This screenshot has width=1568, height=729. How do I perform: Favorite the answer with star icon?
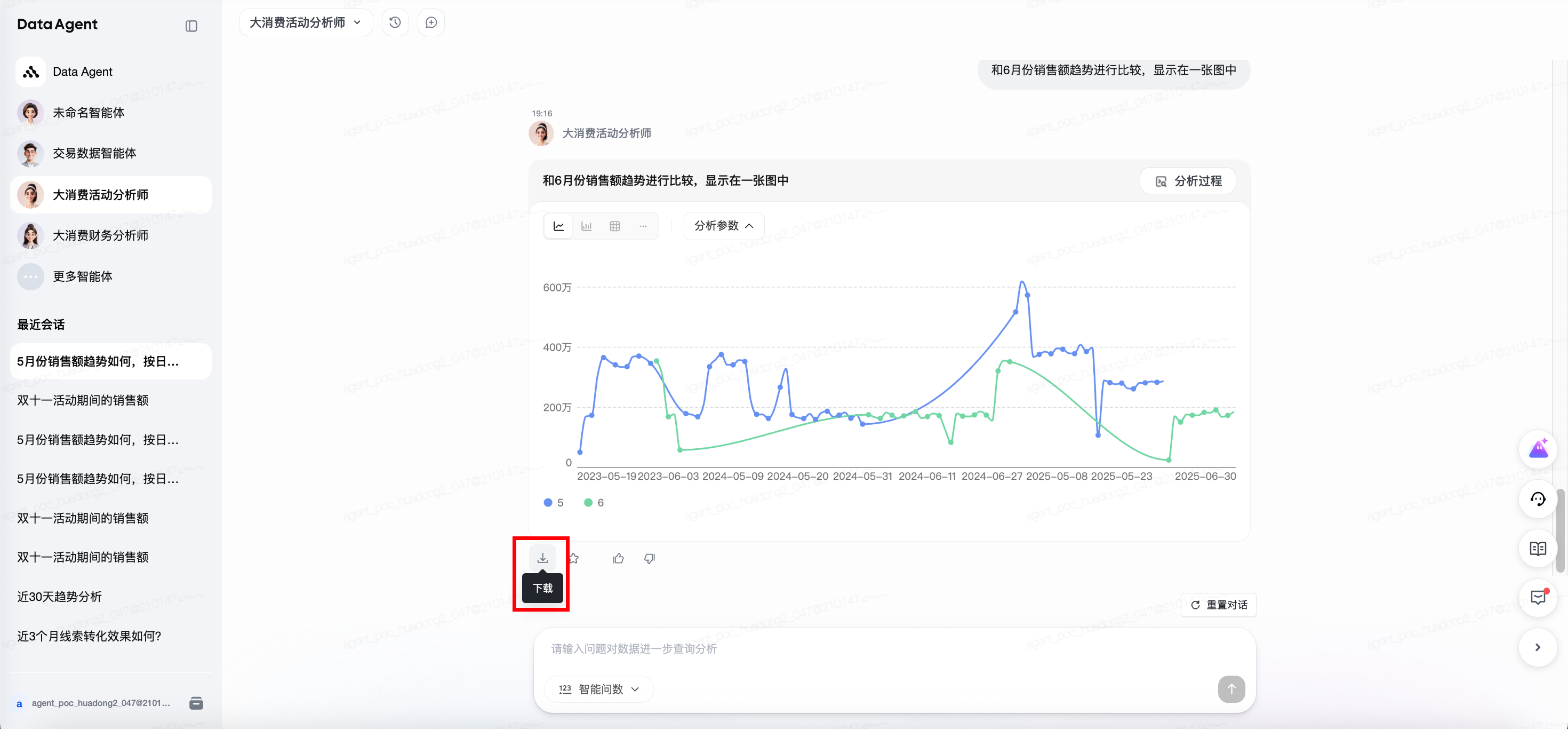(x=573, y=558)
